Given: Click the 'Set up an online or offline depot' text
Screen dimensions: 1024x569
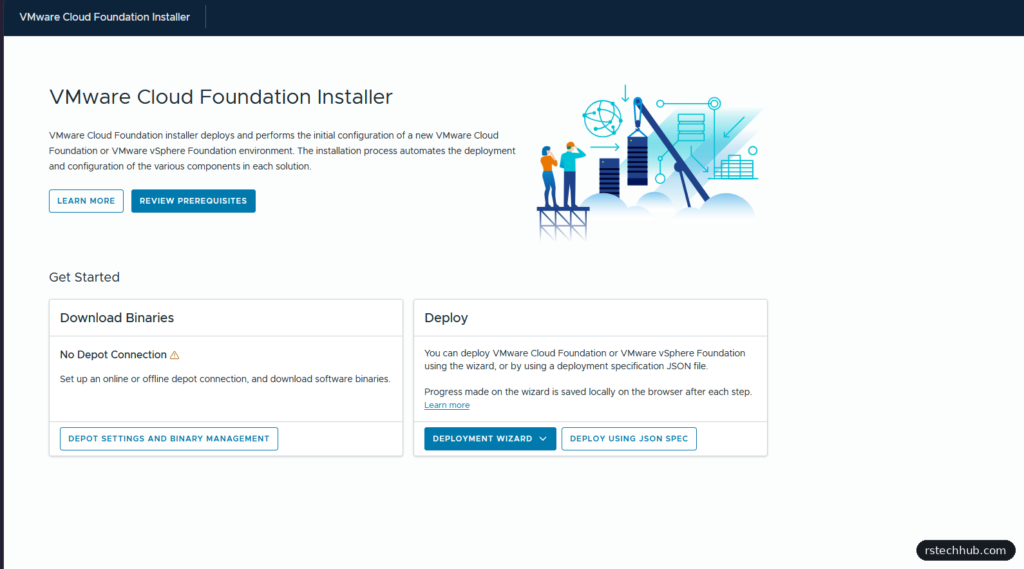Looking at the screenshot, I should (x=225, y=379).
